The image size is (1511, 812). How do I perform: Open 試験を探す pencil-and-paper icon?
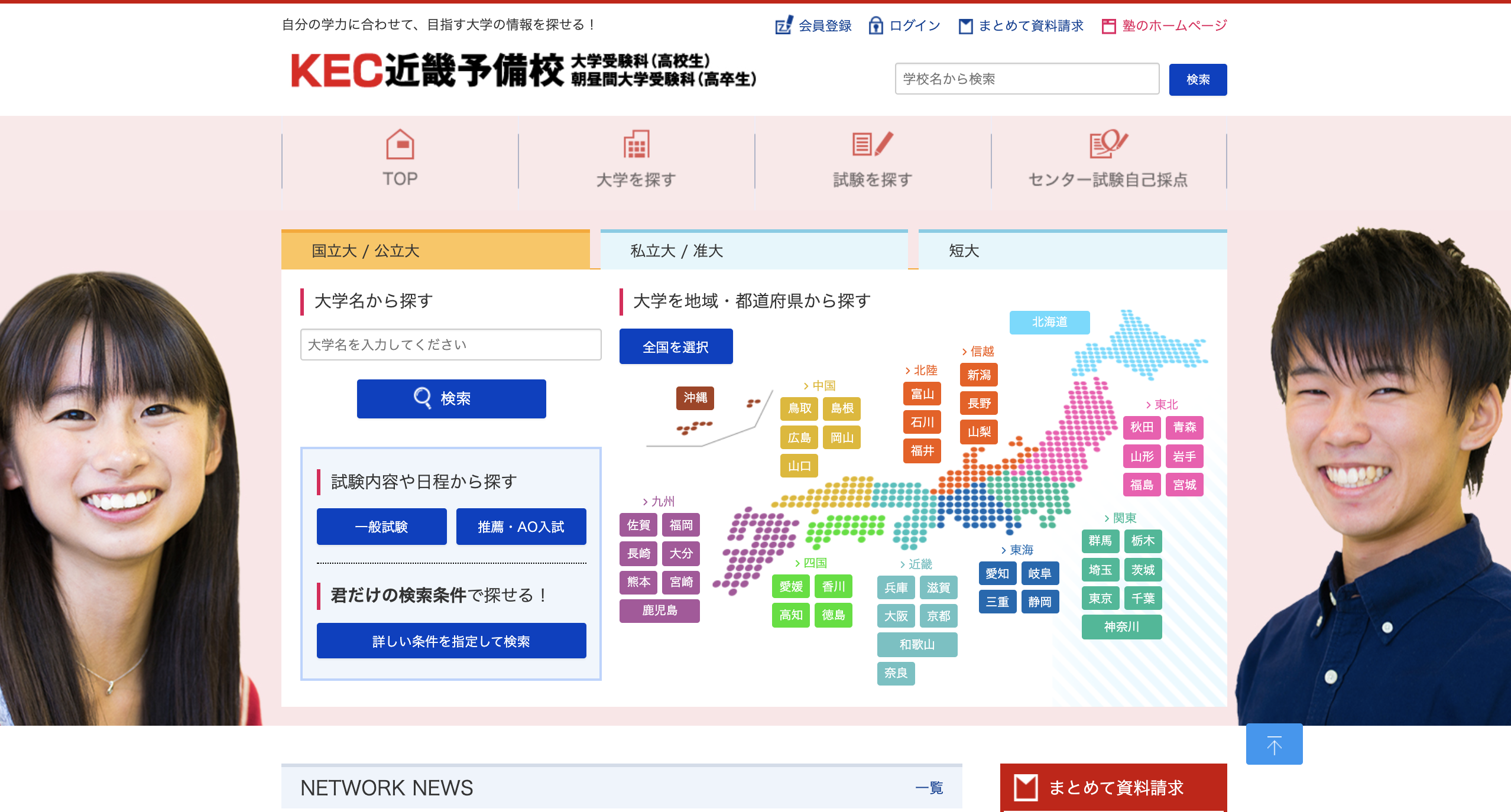pyautogui.click(x=873, y=145)
